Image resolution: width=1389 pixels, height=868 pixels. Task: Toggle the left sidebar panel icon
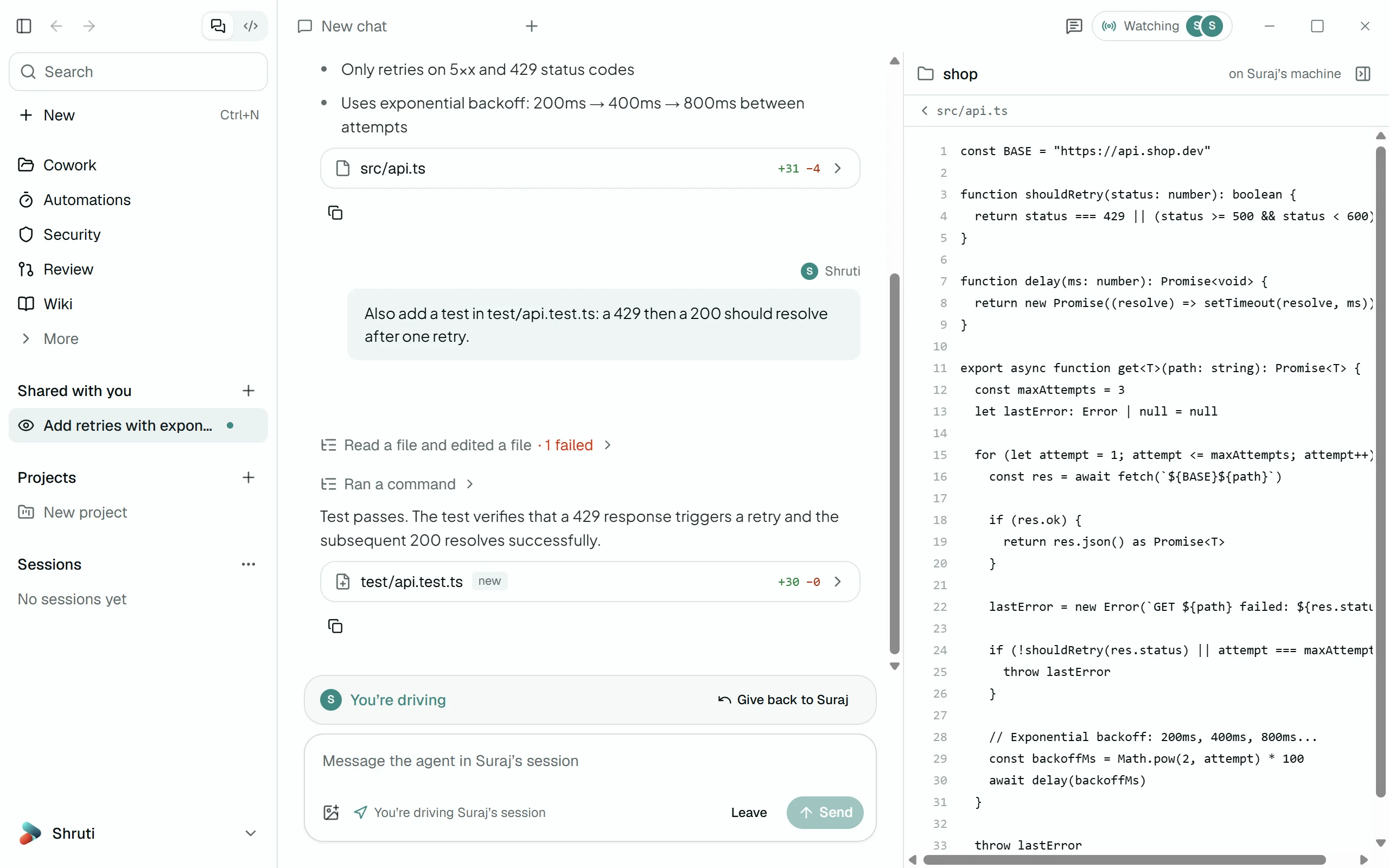23,26
